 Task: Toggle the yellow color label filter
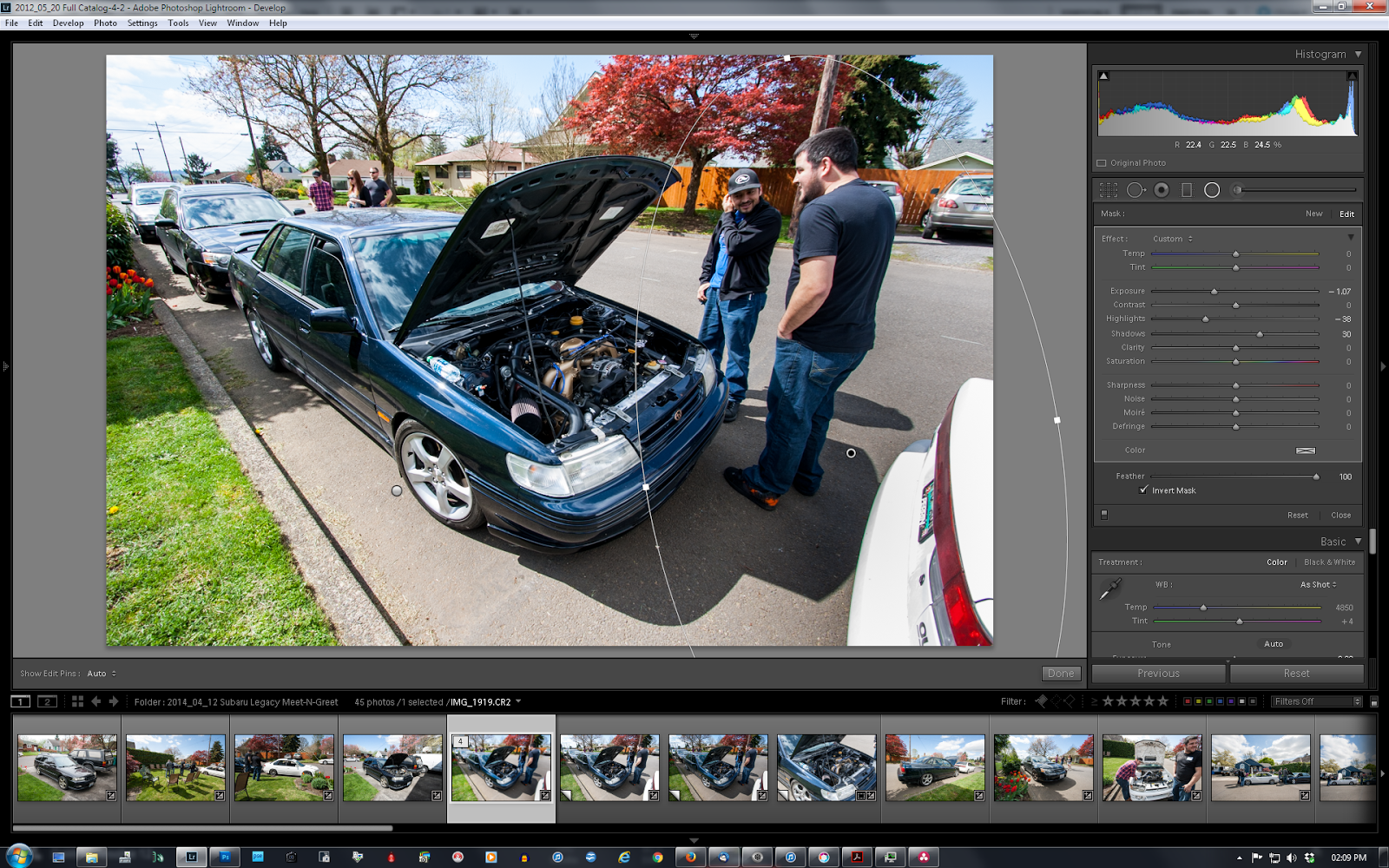(x=1199, y=701)
